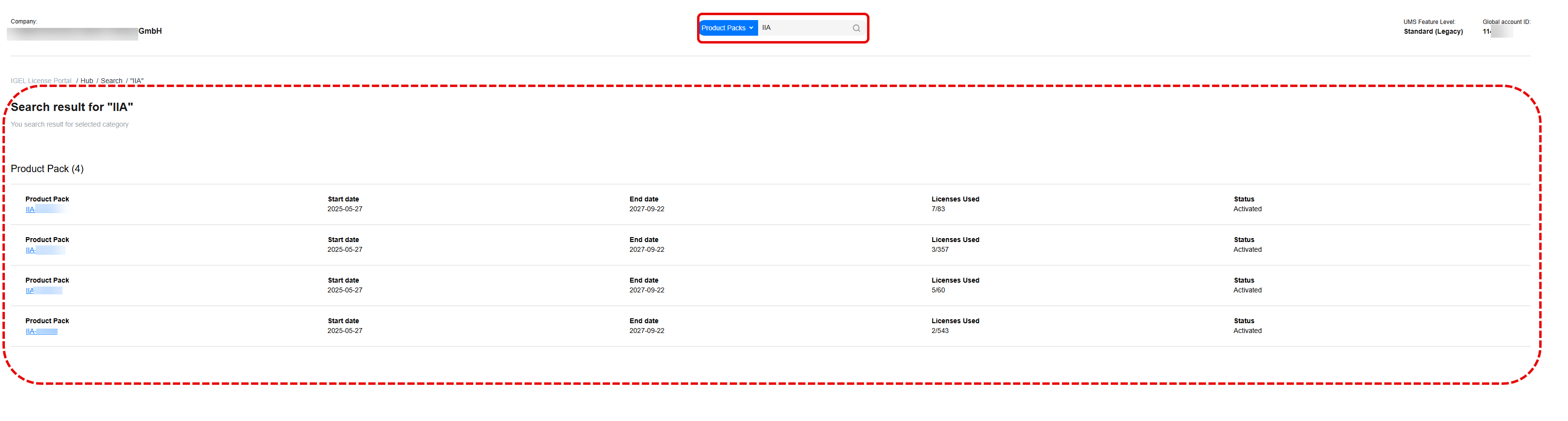This screenshot has width=1568, height=421.
Task: Select the Search breadcrumb item
Action: pos(111,81)
